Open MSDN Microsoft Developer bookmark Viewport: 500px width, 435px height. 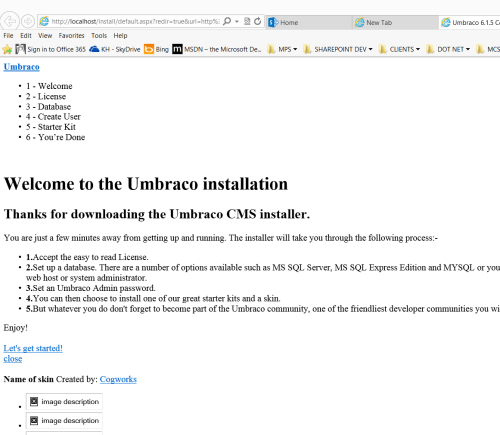(x=217, y=49)
